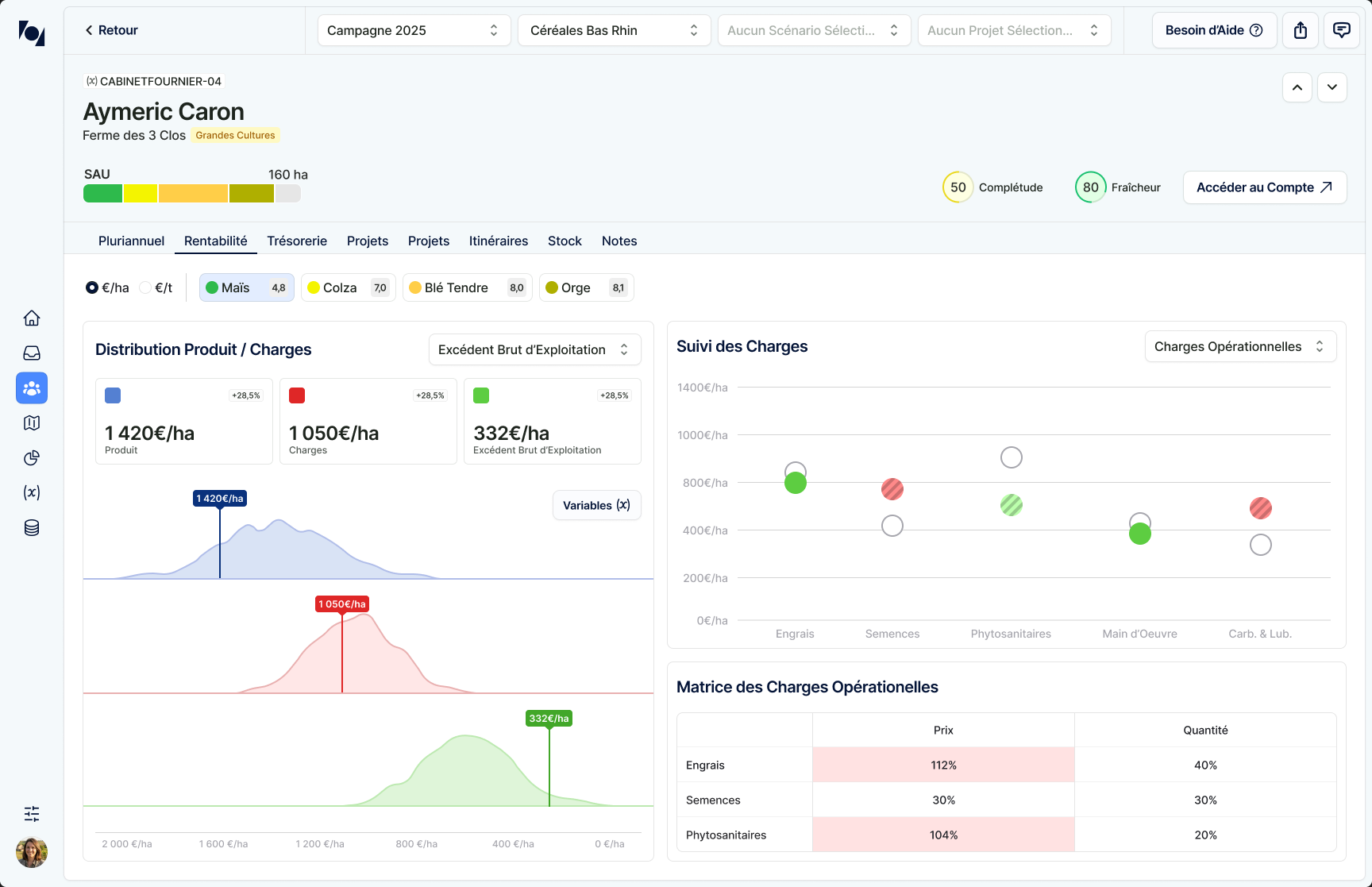Click the 332€/ha marker on green distribution

point(549,718)
